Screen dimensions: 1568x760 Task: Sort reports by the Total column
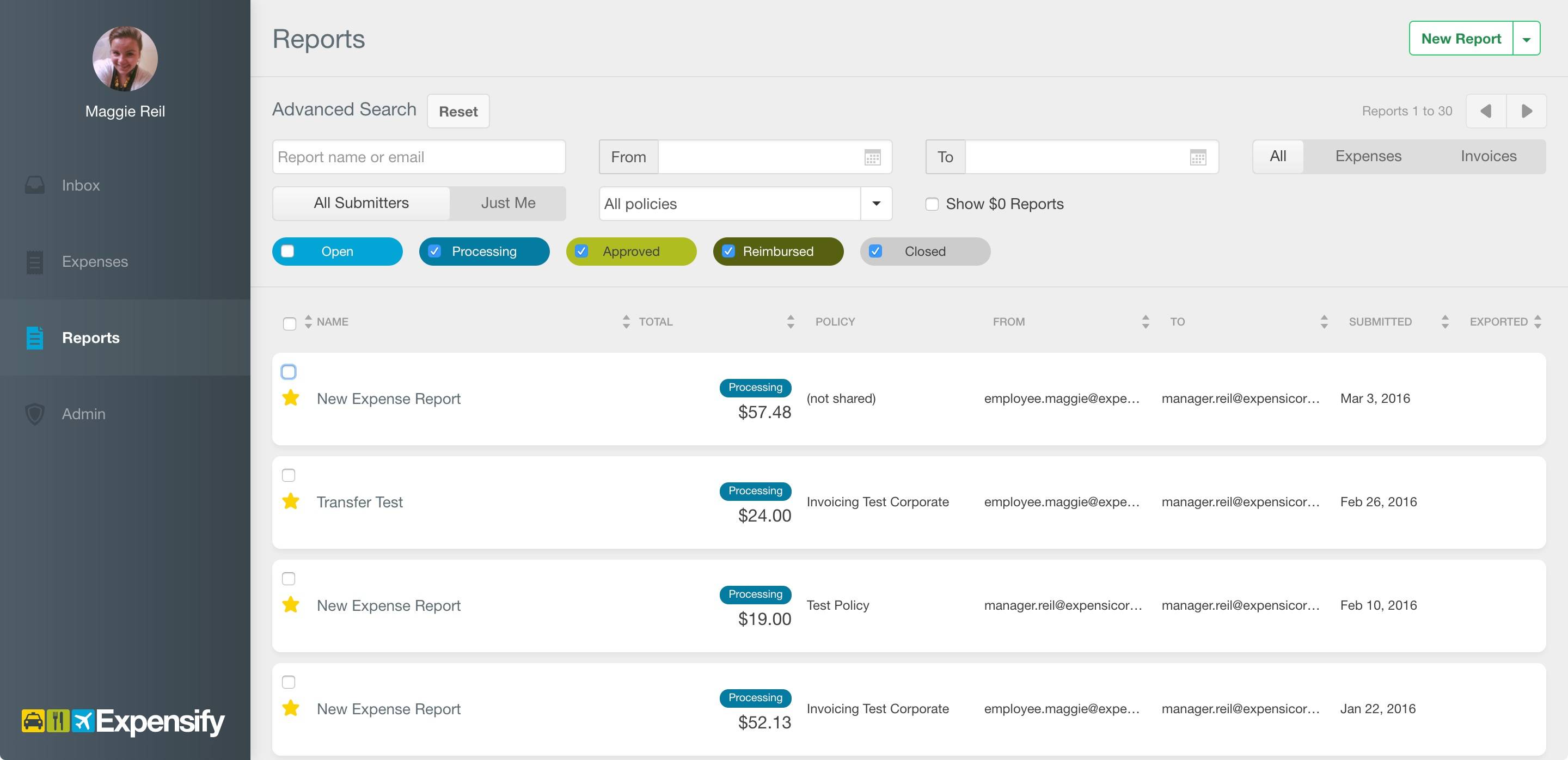pyautogui.click(x=655, y=322)
